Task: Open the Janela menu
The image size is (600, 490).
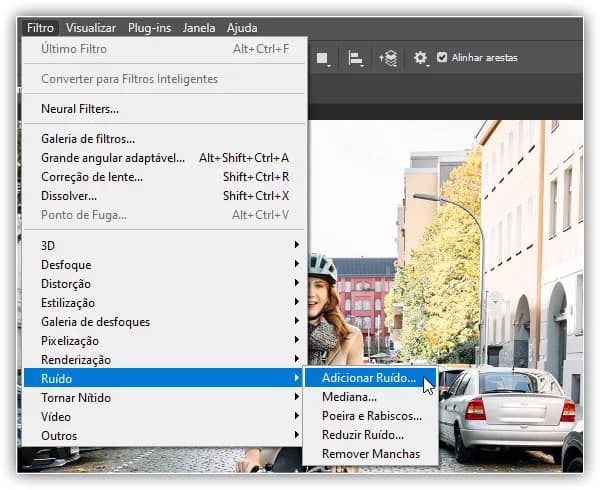Action: coord(199,28)
